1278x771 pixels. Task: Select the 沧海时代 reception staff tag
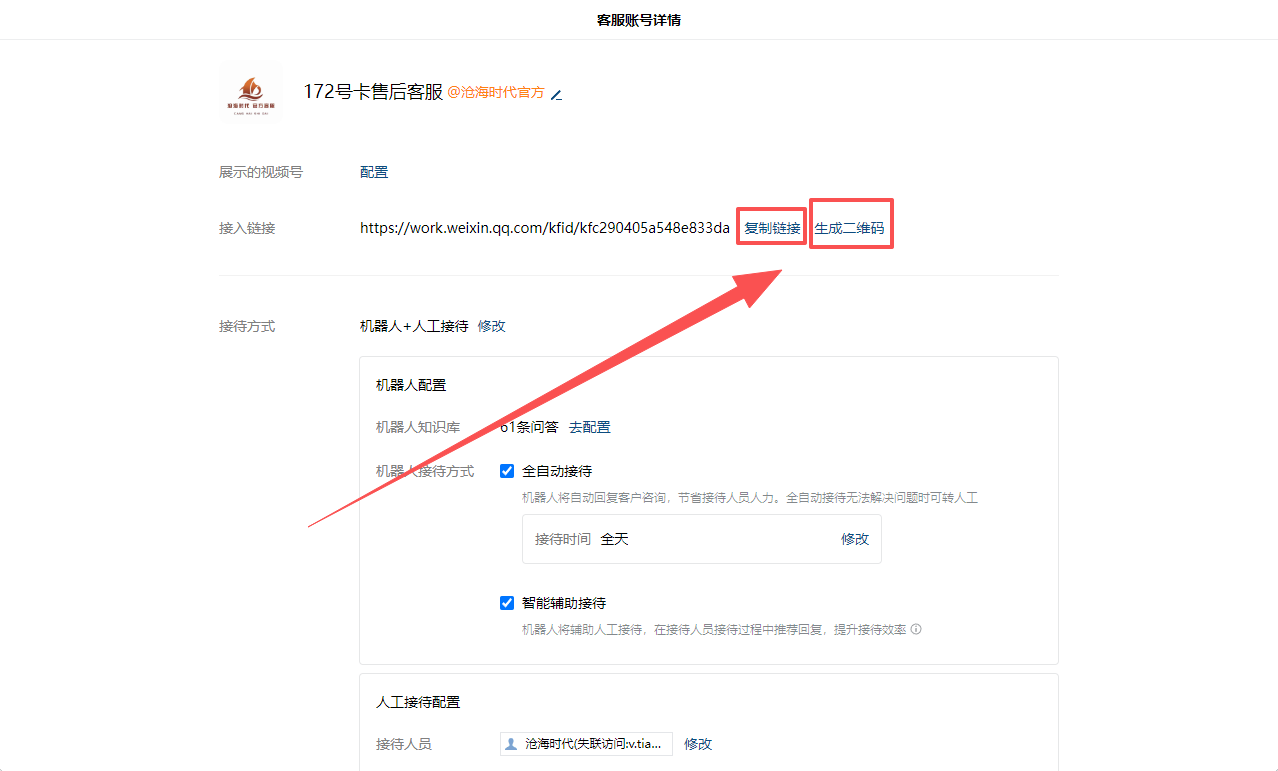click(x=586, y=744)
